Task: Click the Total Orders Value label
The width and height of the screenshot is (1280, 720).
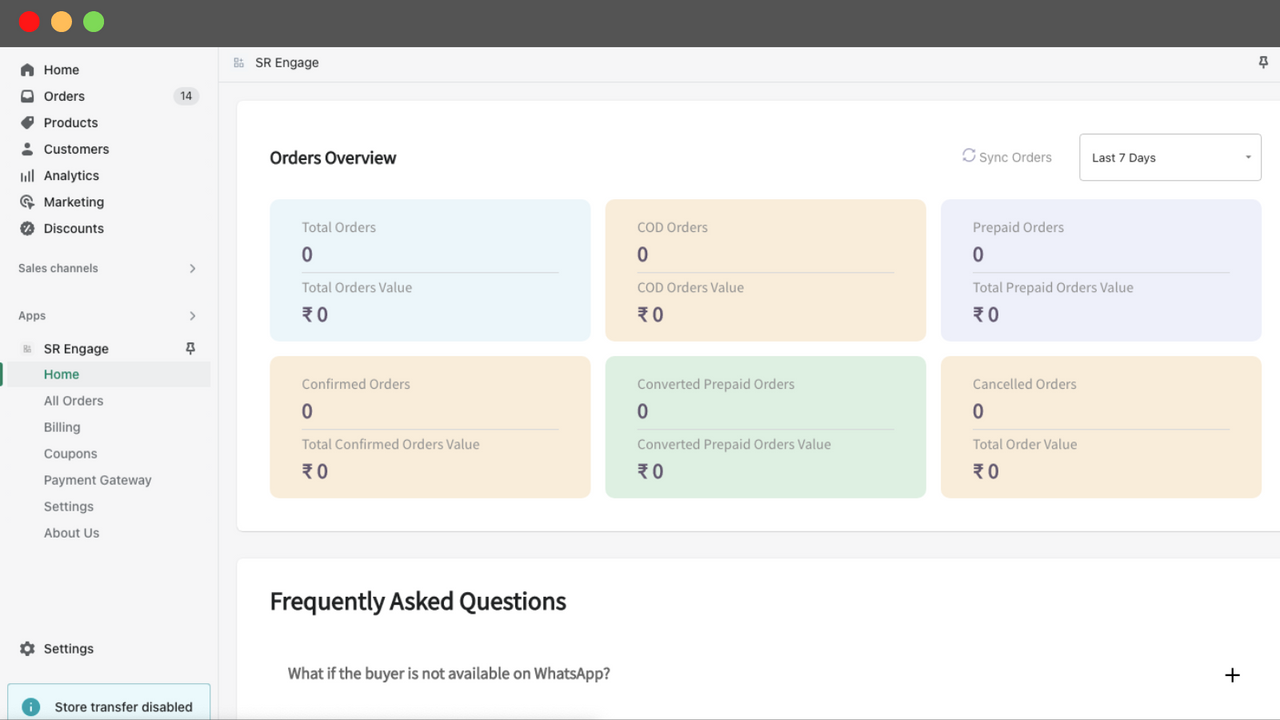Action: [x=357, y=287]
